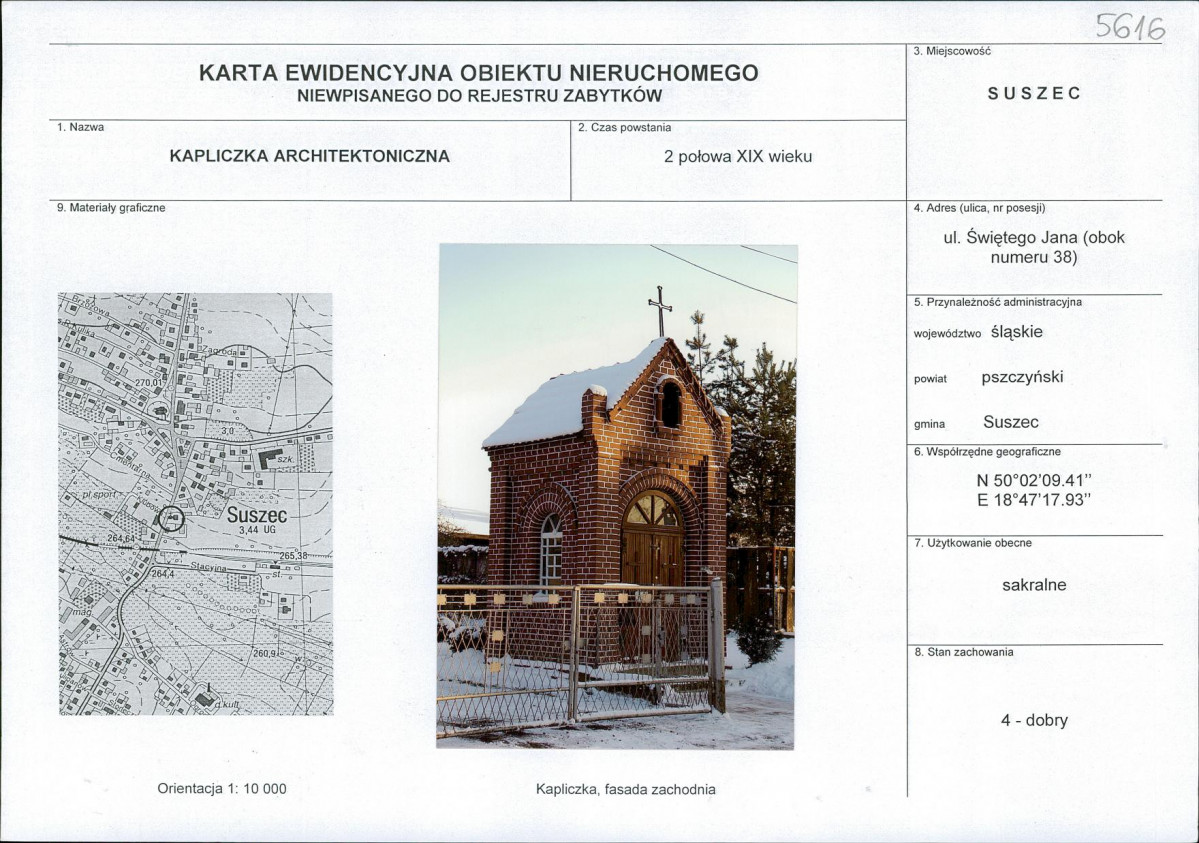Select the longitude E 18°47'17.93"
The image size is (1199, 843).
pos(1034,501)
